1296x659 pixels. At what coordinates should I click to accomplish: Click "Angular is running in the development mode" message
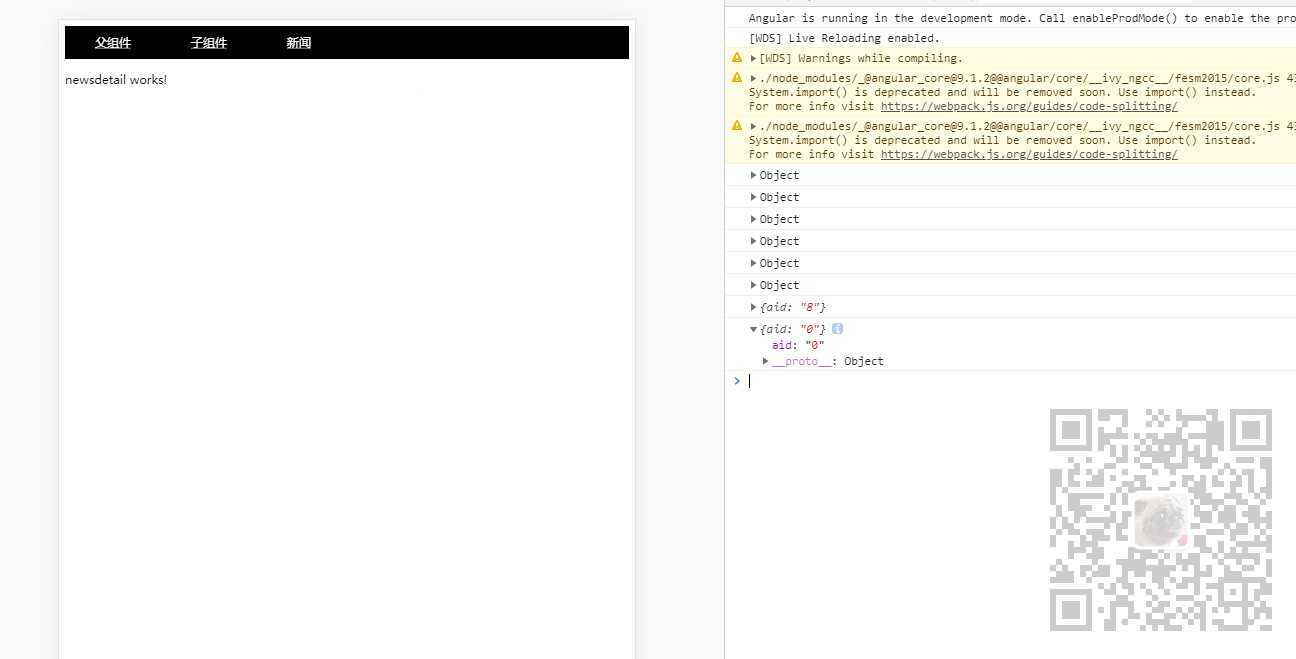point(1022,18)
